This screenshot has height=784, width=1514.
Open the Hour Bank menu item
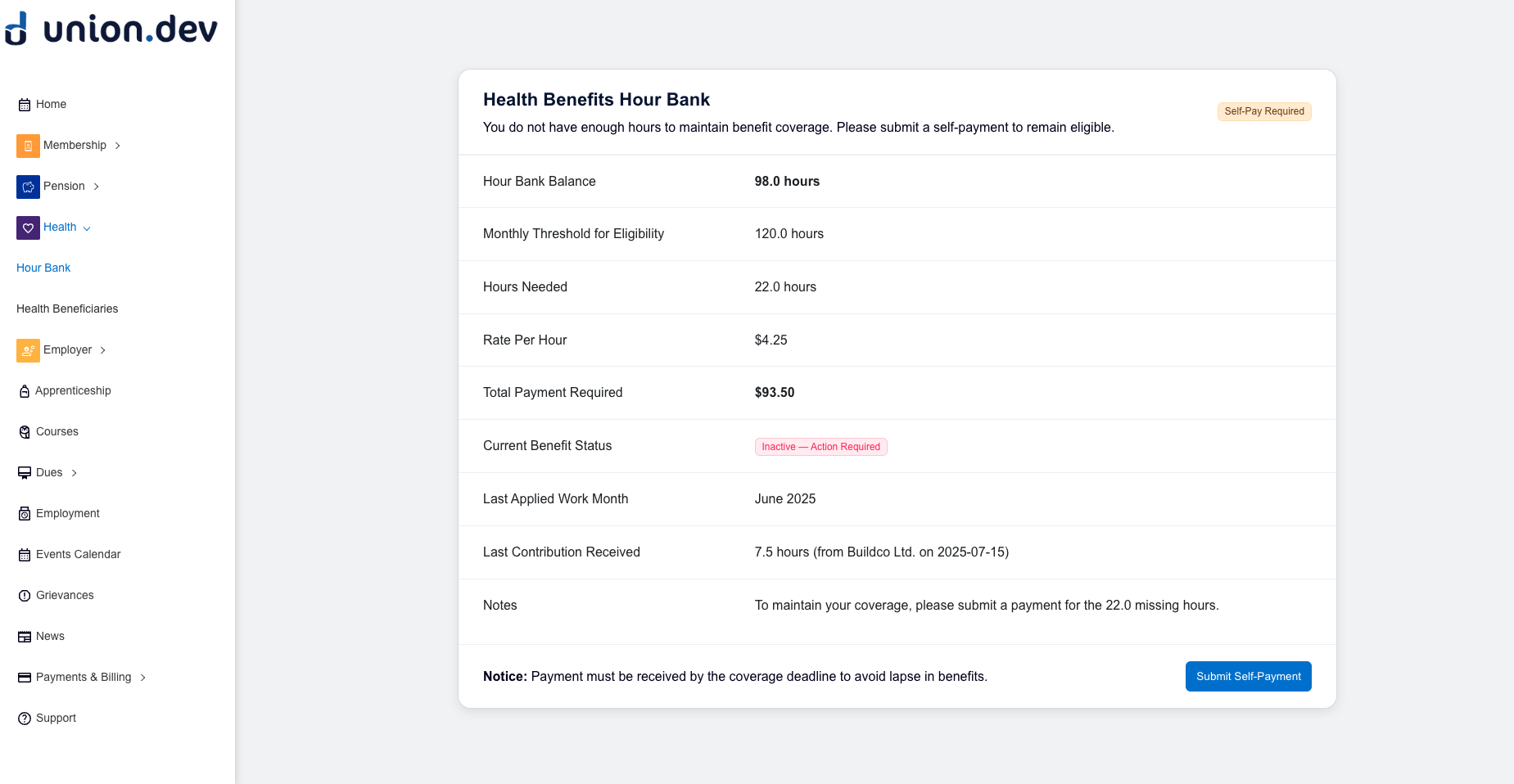(x=43, y=268)
